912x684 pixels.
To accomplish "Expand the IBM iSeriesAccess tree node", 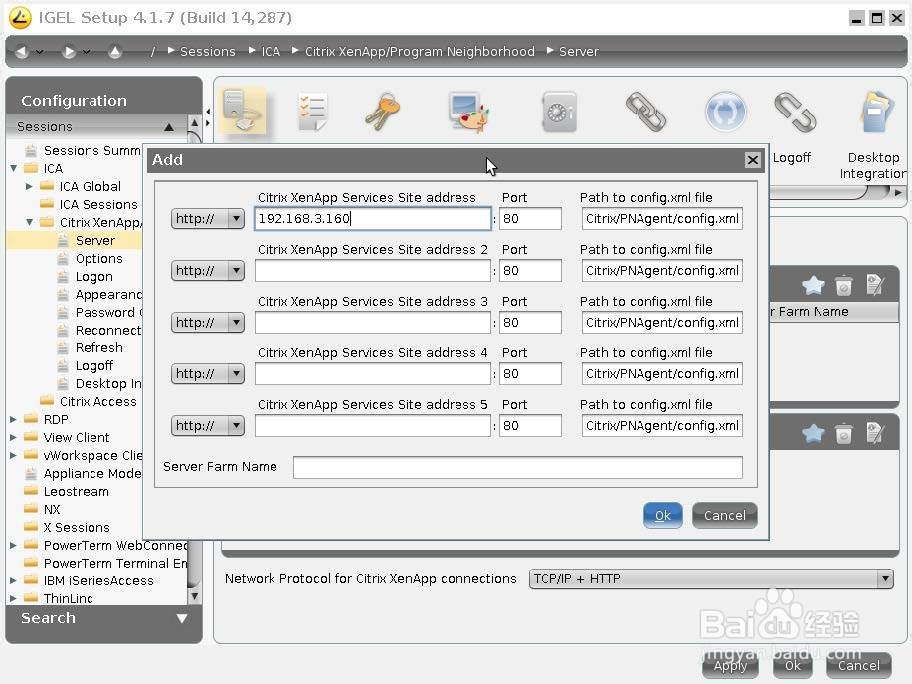I will (13, 580).
